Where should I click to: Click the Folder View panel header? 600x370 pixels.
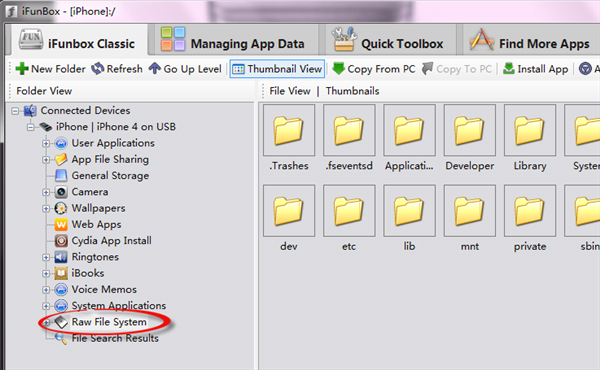tap(44, 91)
